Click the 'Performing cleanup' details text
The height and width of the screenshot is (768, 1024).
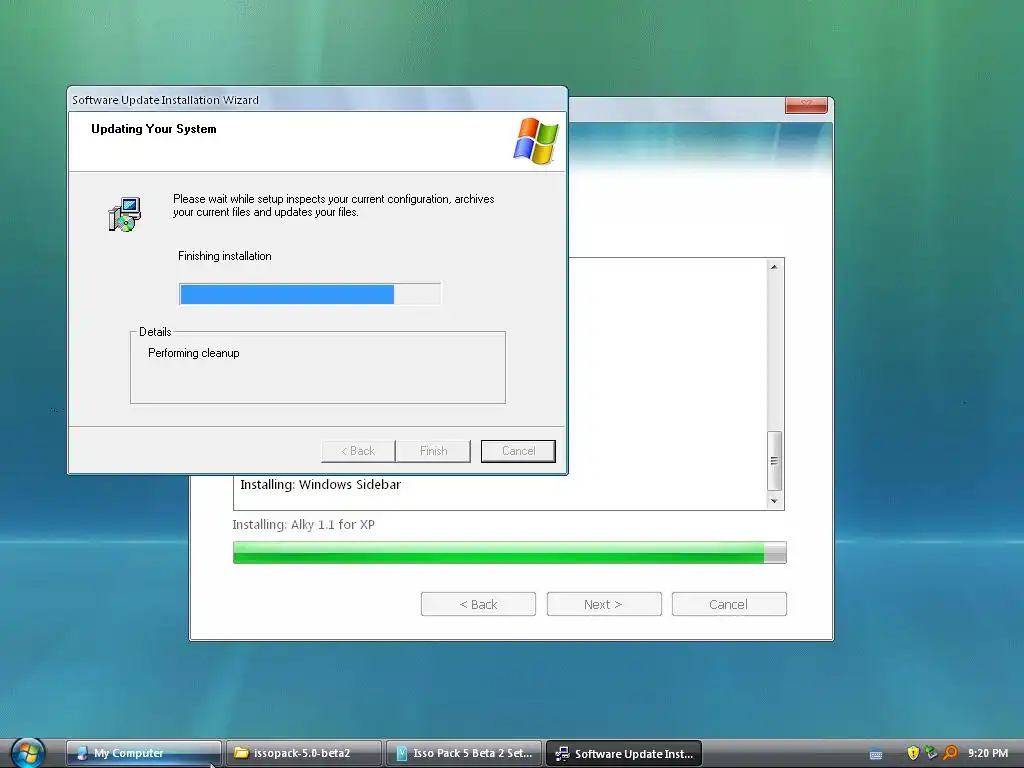pyautogui.click(x=193, y=353)
